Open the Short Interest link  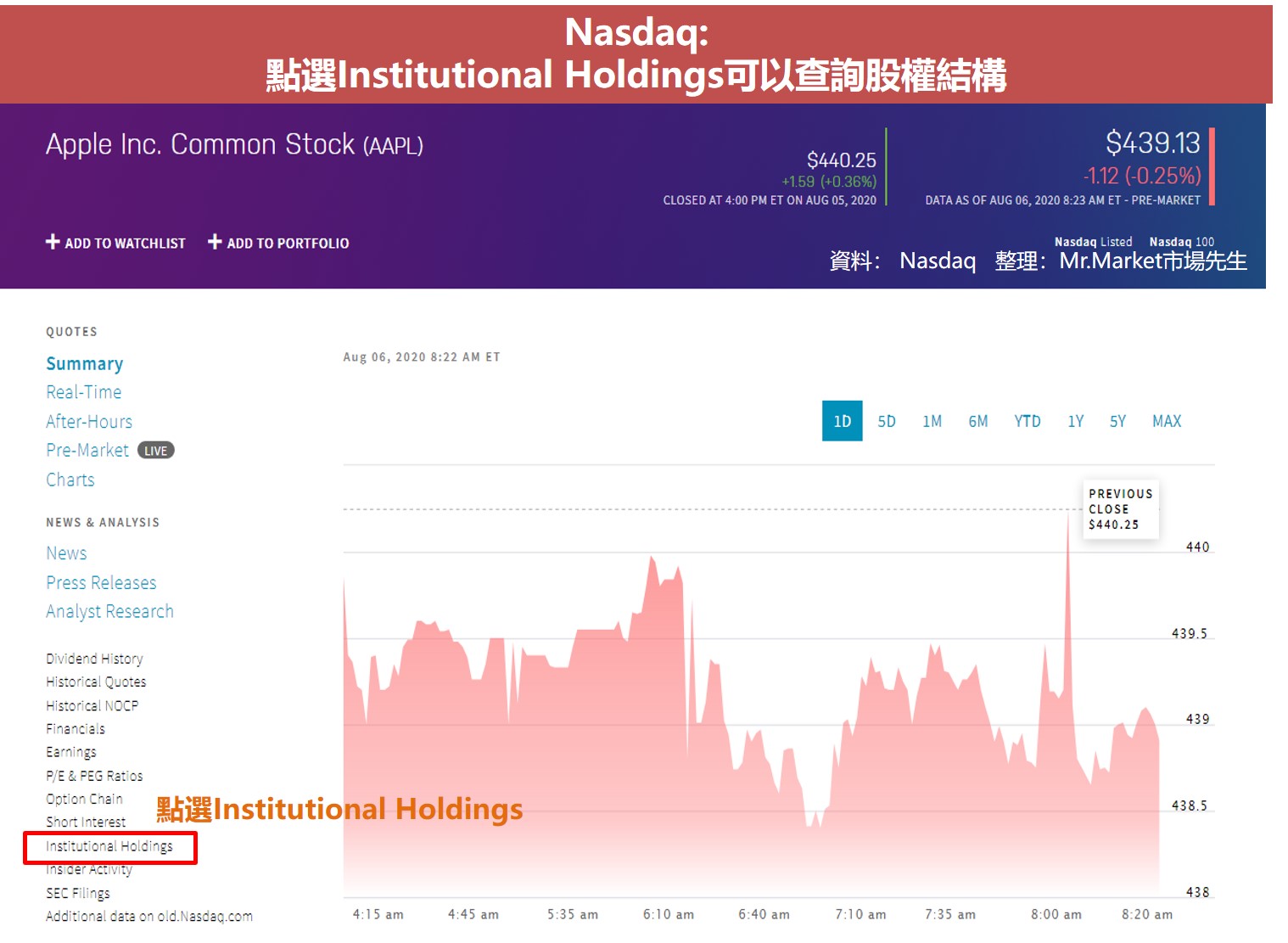86,822
